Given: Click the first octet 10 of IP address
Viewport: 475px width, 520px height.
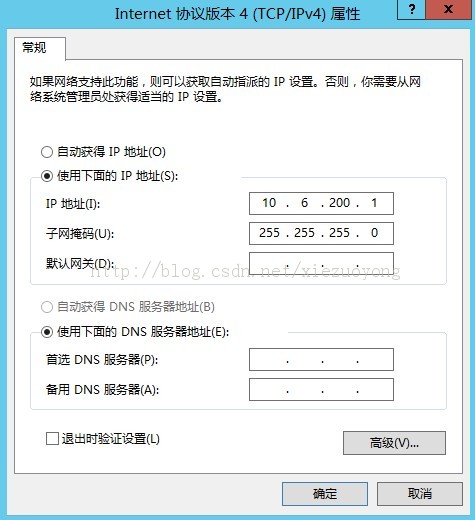Looking at the screenshot, I should [x=269, y=203].
